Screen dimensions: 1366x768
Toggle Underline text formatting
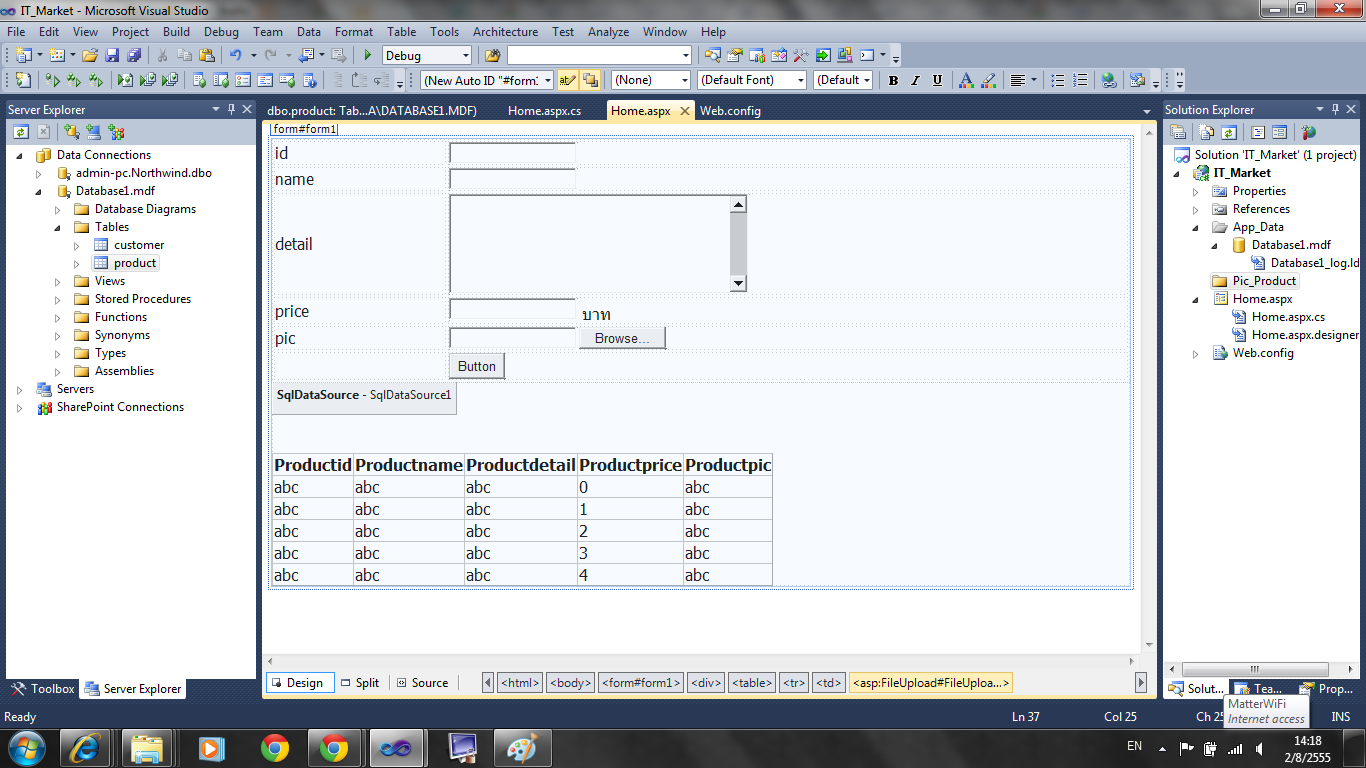click(937, 80)
